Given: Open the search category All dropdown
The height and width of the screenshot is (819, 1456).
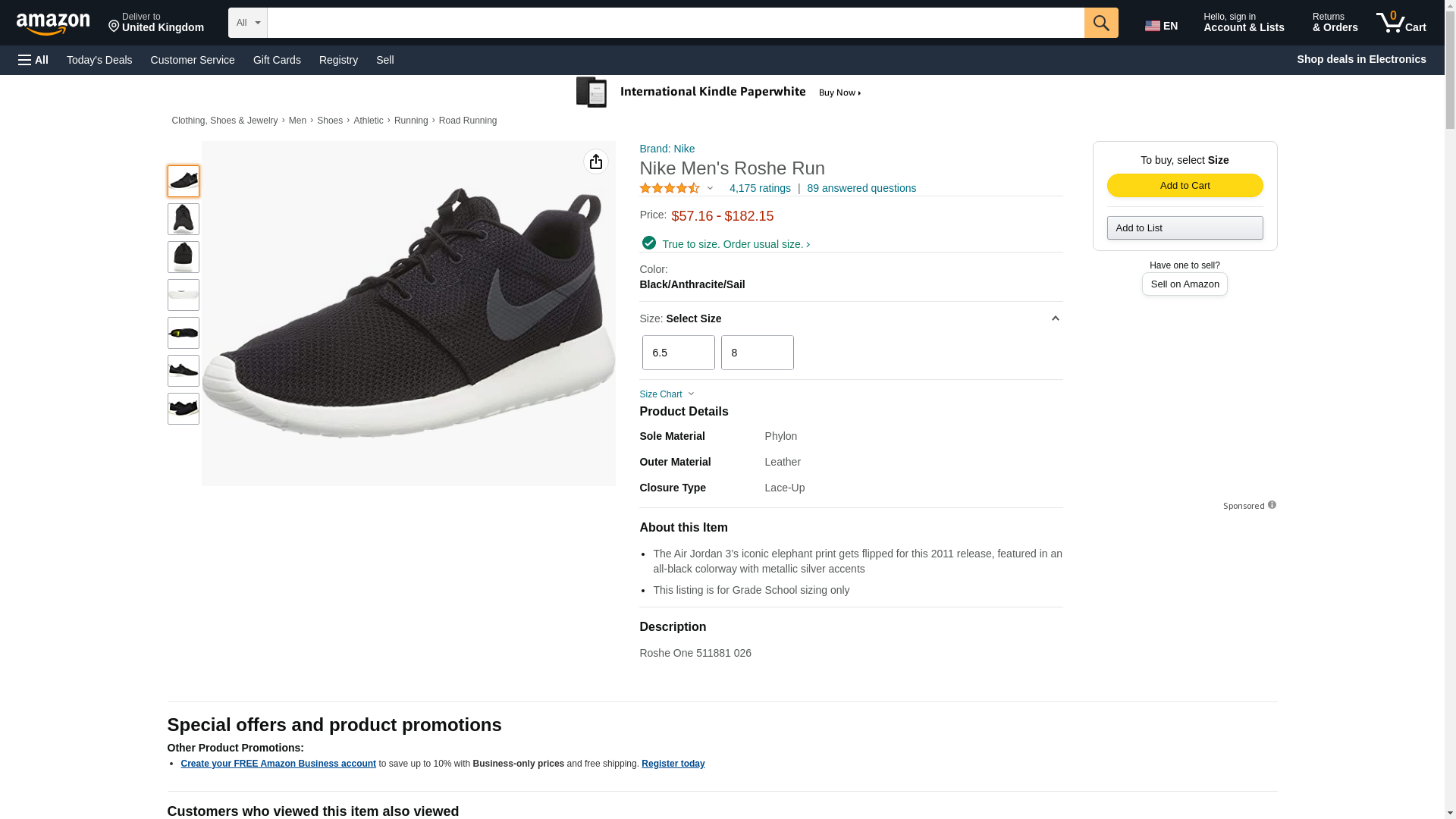Looking at the screenshot, I should point(247,23).
